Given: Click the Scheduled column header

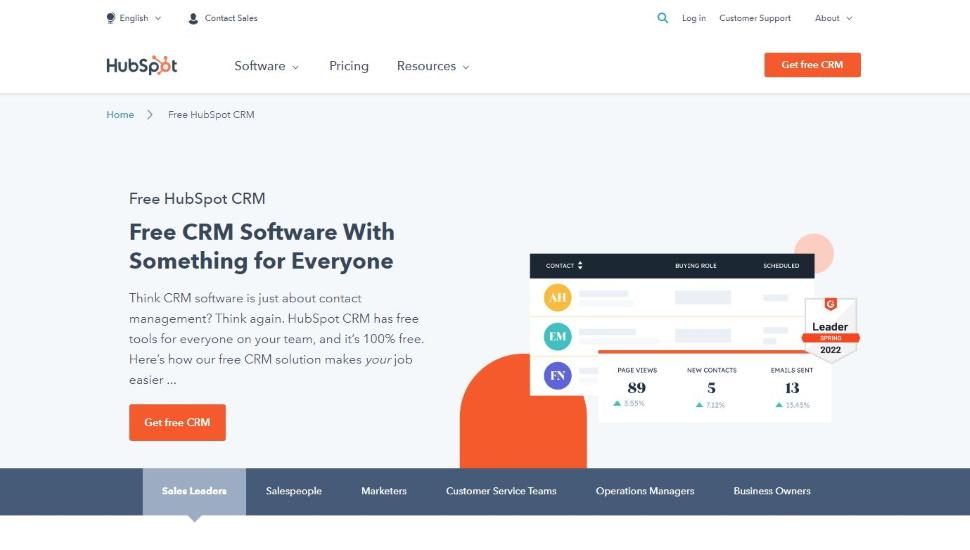Looking at the screenshot, I should point(781,265).
